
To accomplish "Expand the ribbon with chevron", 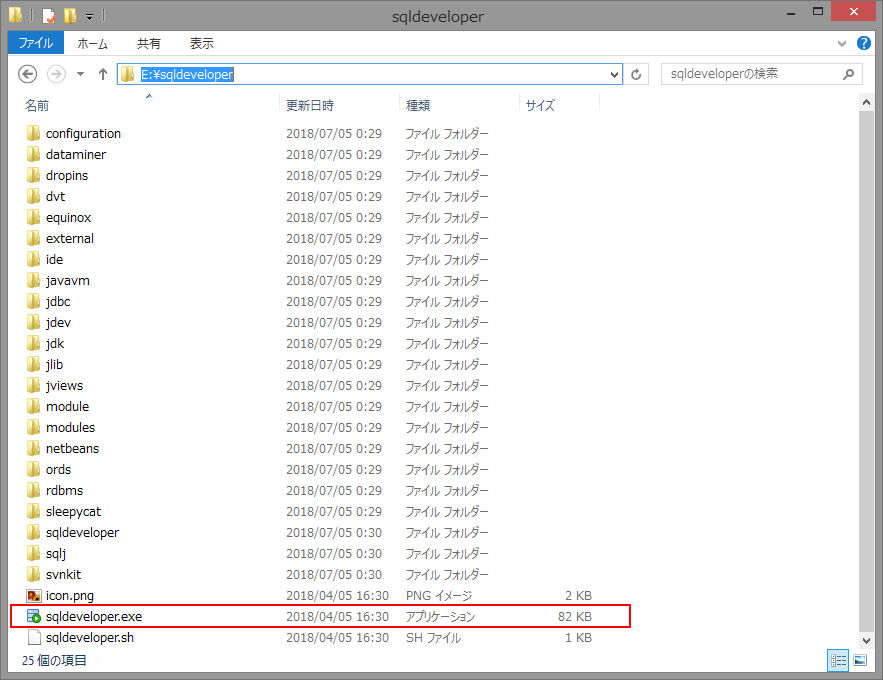I will pos(842,43).
